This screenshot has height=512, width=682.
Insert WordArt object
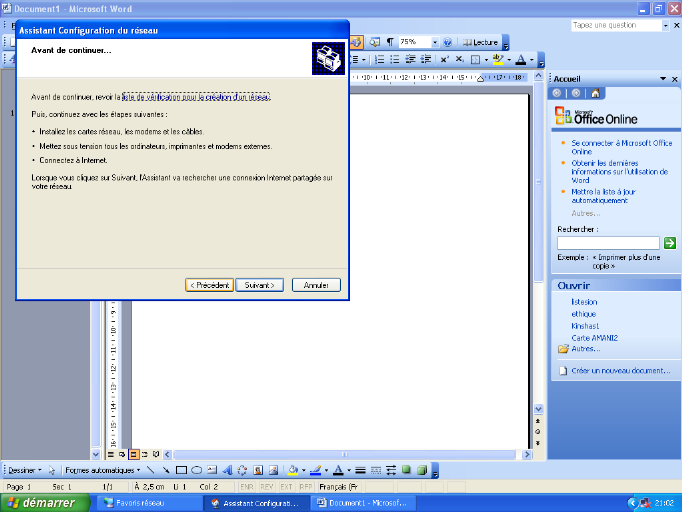(x=227, y=470)
